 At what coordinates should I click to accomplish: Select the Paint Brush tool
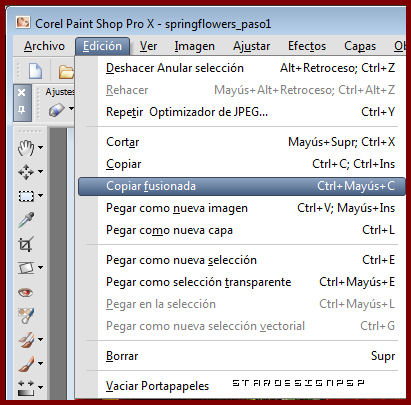tap(26, 363)
